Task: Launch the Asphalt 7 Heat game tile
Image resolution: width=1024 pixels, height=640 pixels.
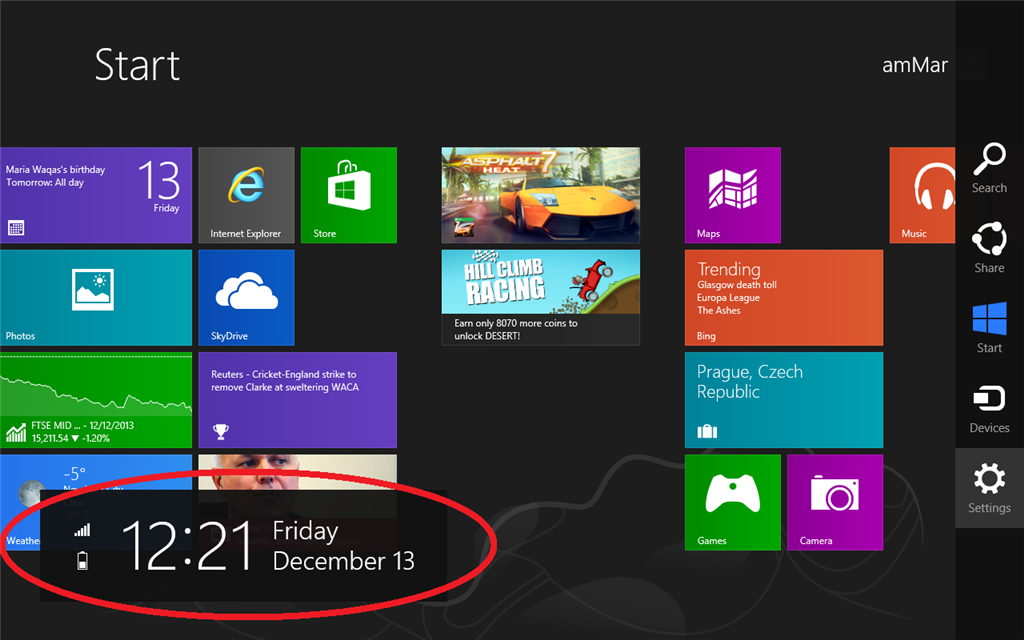Action: 541,195
